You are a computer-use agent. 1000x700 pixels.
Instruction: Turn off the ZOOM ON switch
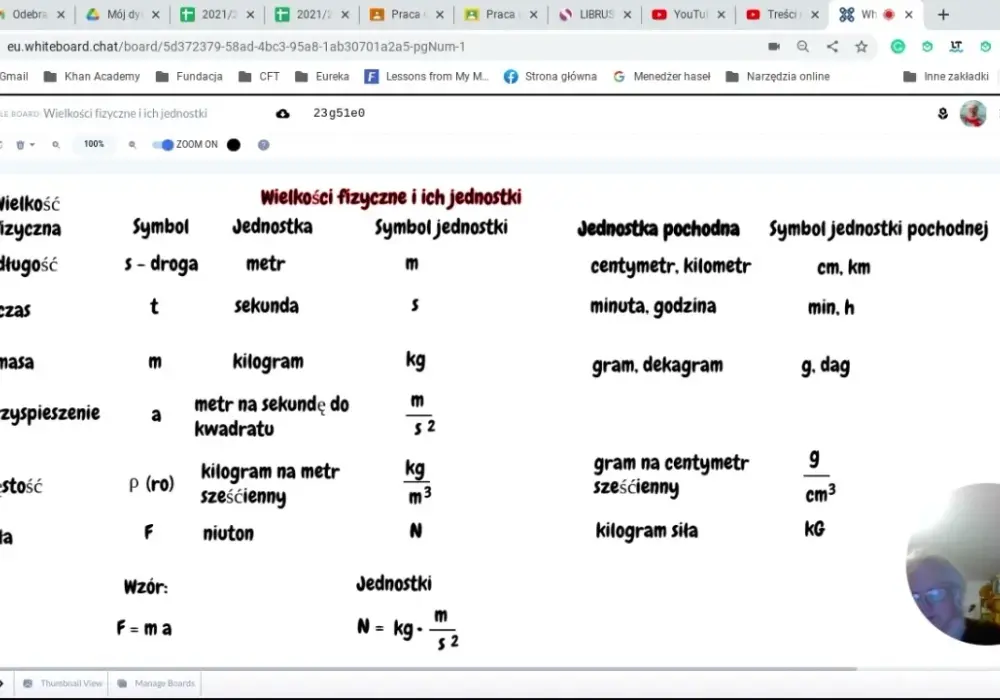tap(163, 145)
